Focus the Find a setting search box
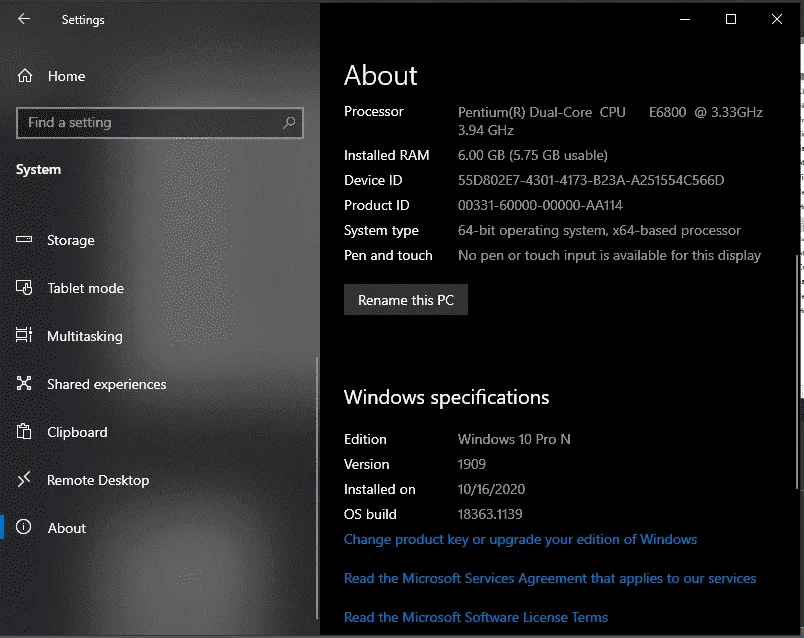 159,123
